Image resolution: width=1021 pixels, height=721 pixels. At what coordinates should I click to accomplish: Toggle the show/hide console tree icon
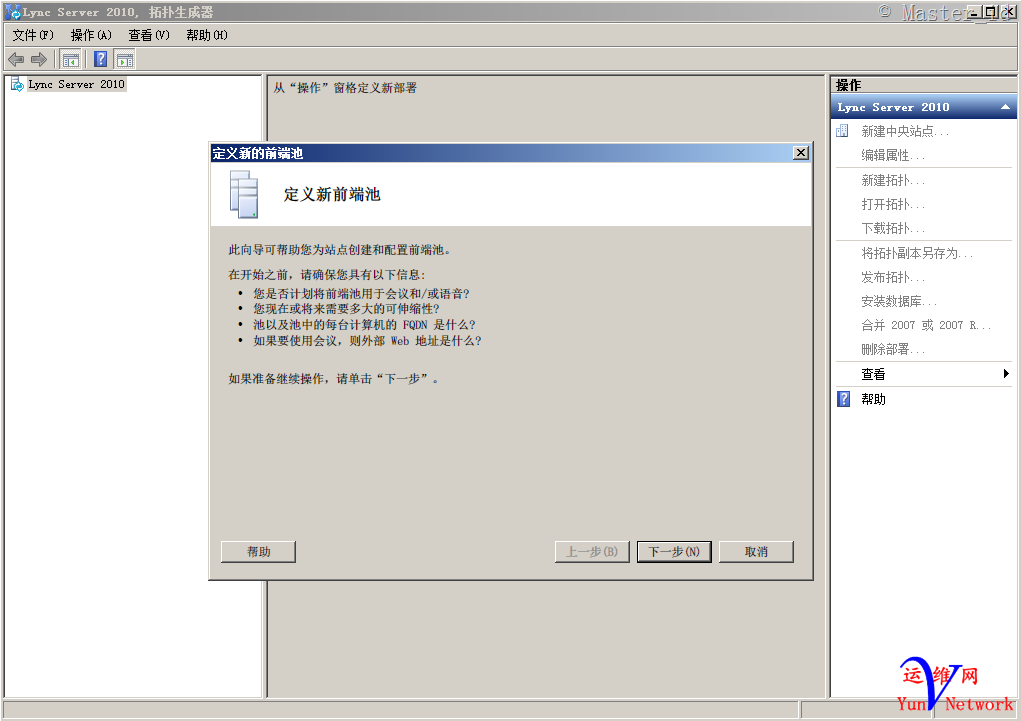click(x=70, y=60)
